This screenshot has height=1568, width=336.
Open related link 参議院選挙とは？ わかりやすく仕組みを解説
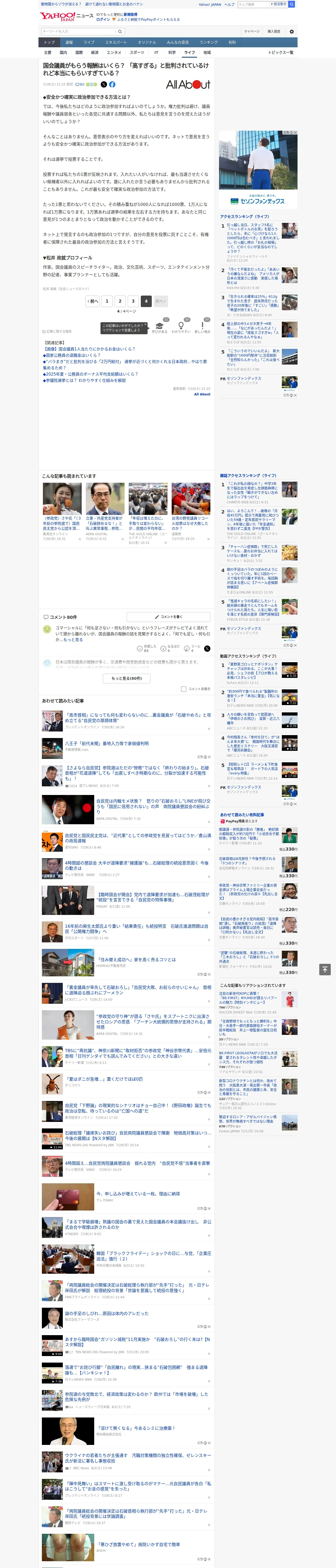click(x=84, y=381)
